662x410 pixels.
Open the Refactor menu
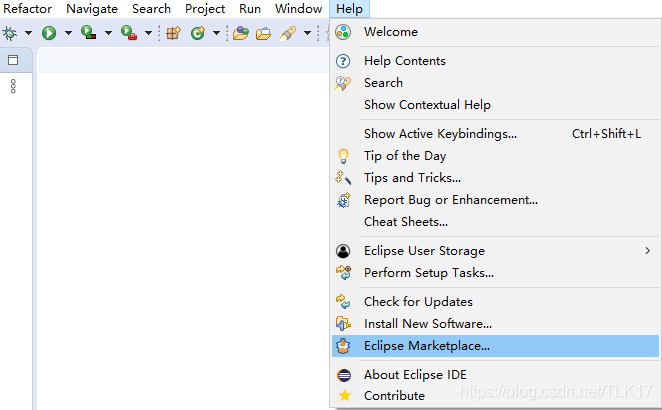pos(27,9)
